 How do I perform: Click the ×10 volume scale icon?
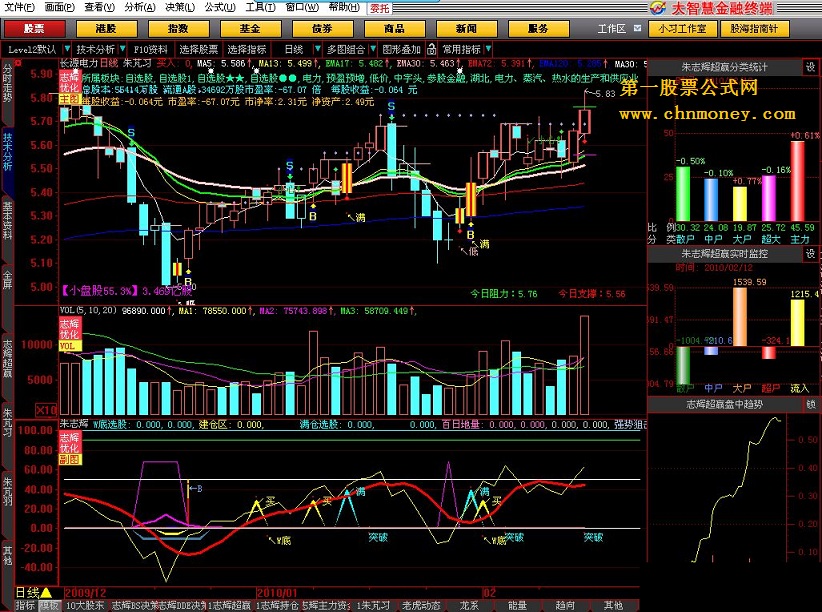[x=46, y=410]
